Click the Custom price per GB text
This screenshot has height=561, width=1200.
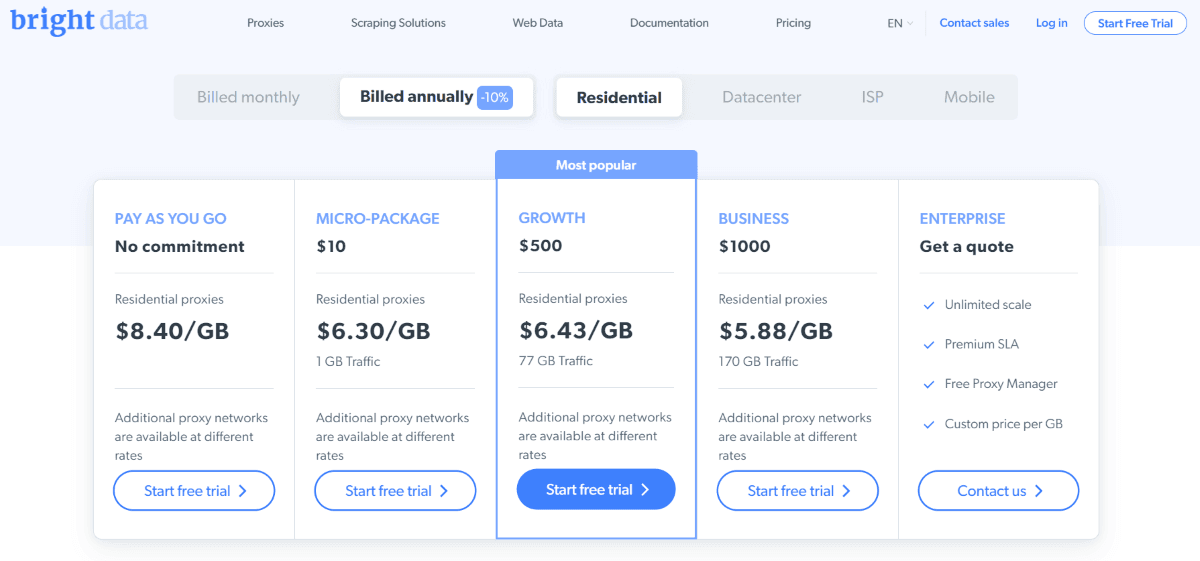[x=1004, y=424]
